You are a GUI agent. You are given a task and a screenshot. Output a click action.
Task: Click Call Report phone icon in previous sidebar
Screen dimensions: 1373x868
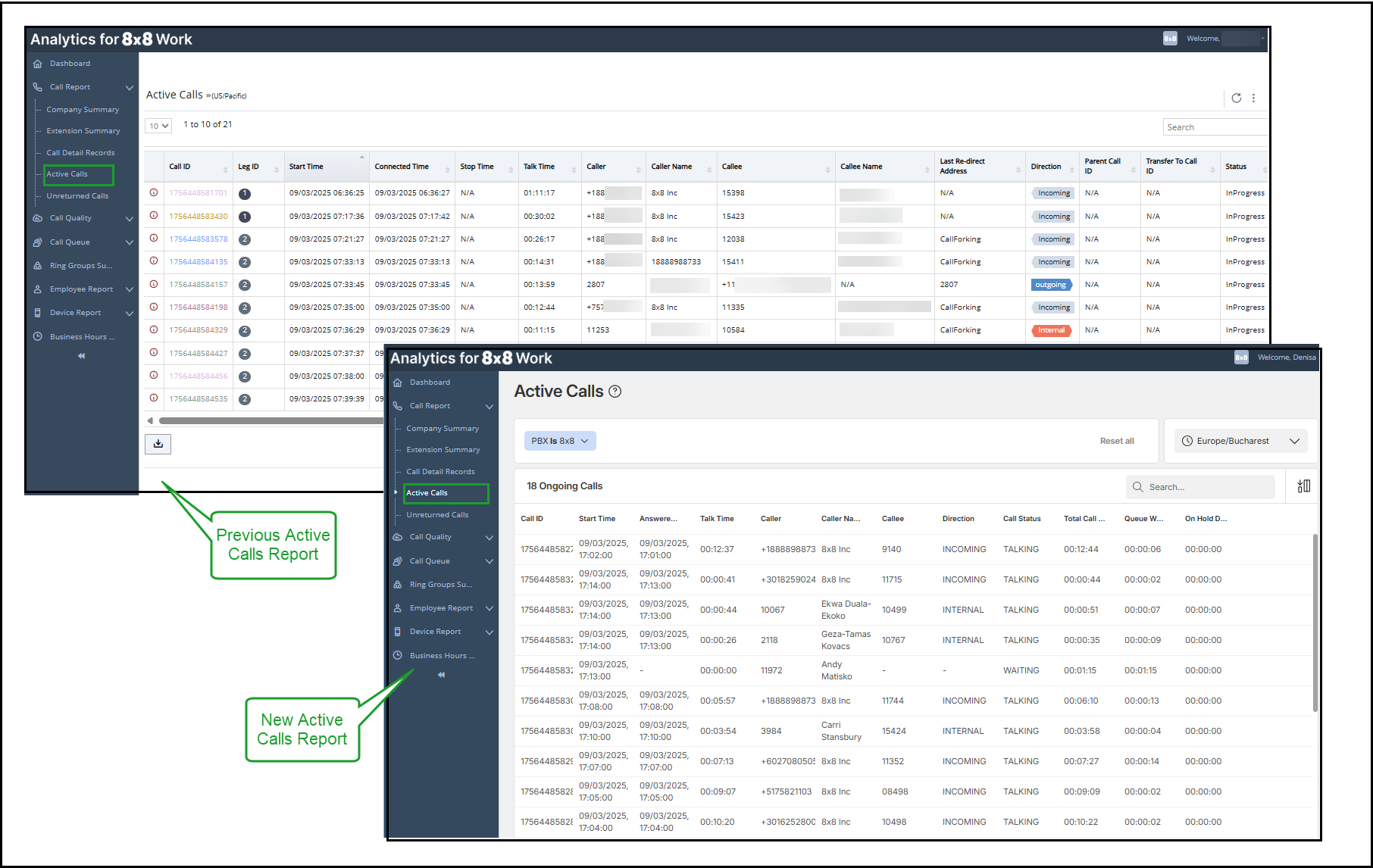tap(38, 87)
